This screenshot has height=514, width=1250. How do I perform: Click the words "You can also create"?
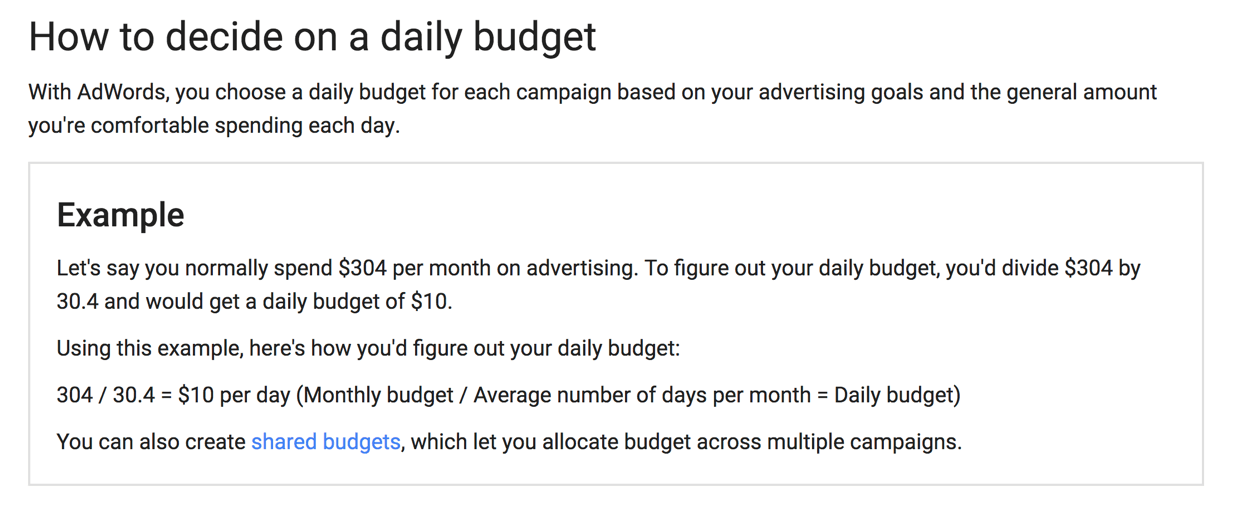click(x=151, y=442)
